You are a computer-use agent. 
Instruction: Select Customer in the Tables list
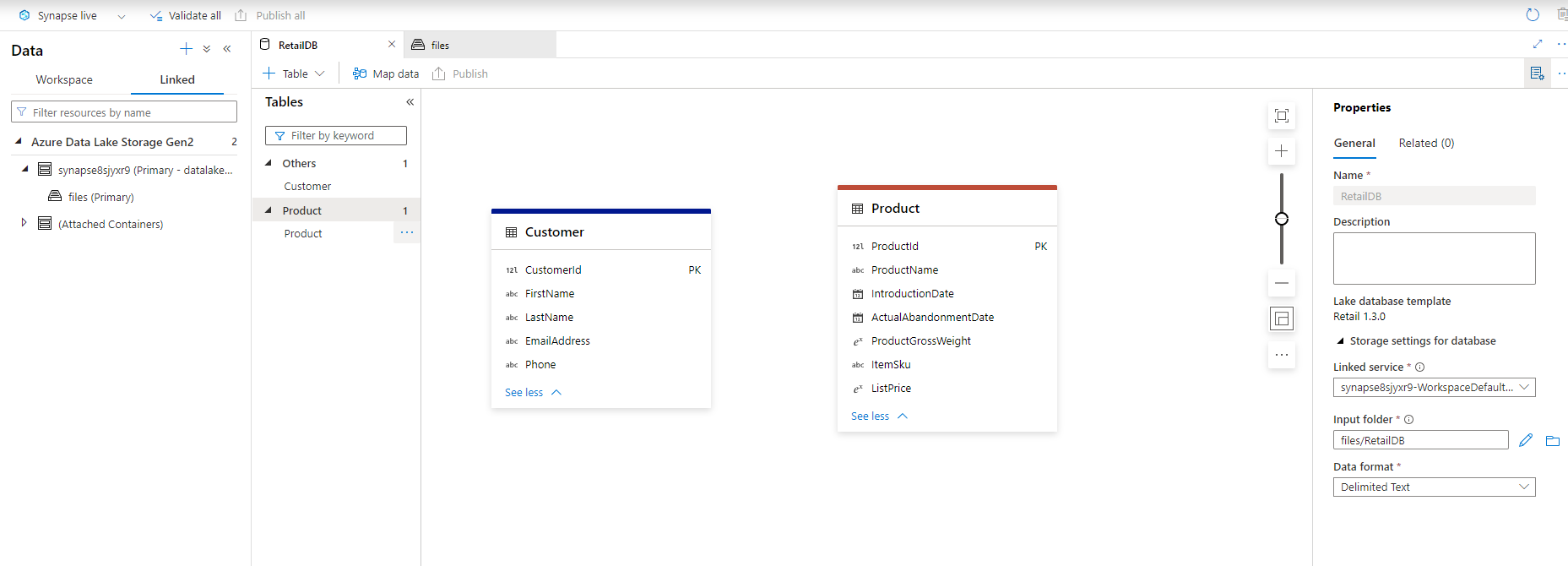click(307, 186)
